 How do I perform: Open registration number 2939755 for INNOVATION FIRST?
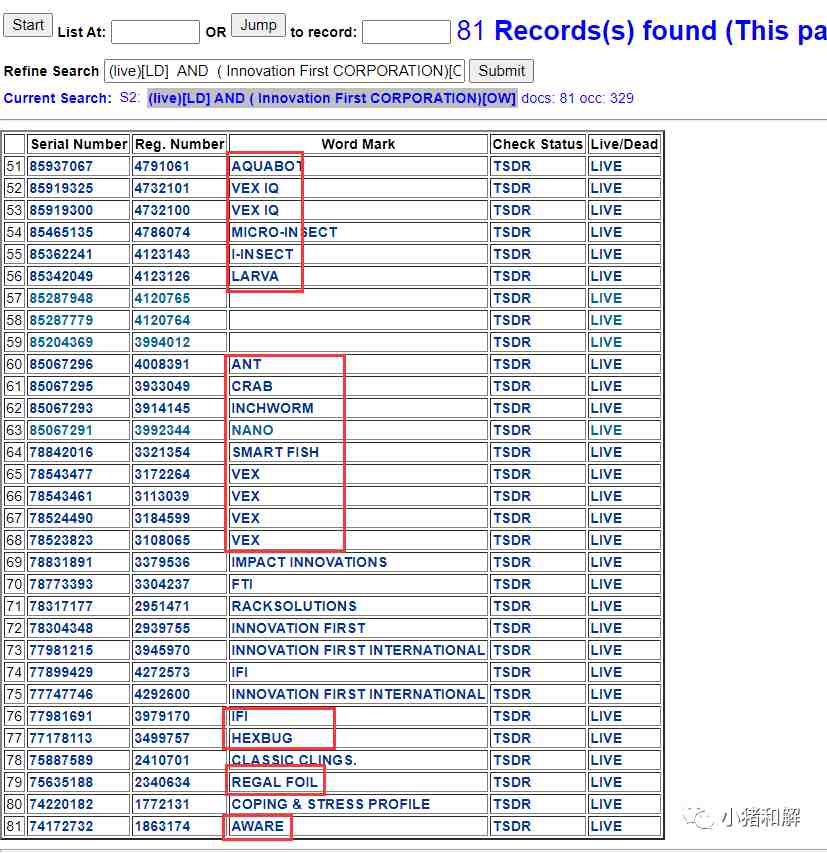click(162, 628)
